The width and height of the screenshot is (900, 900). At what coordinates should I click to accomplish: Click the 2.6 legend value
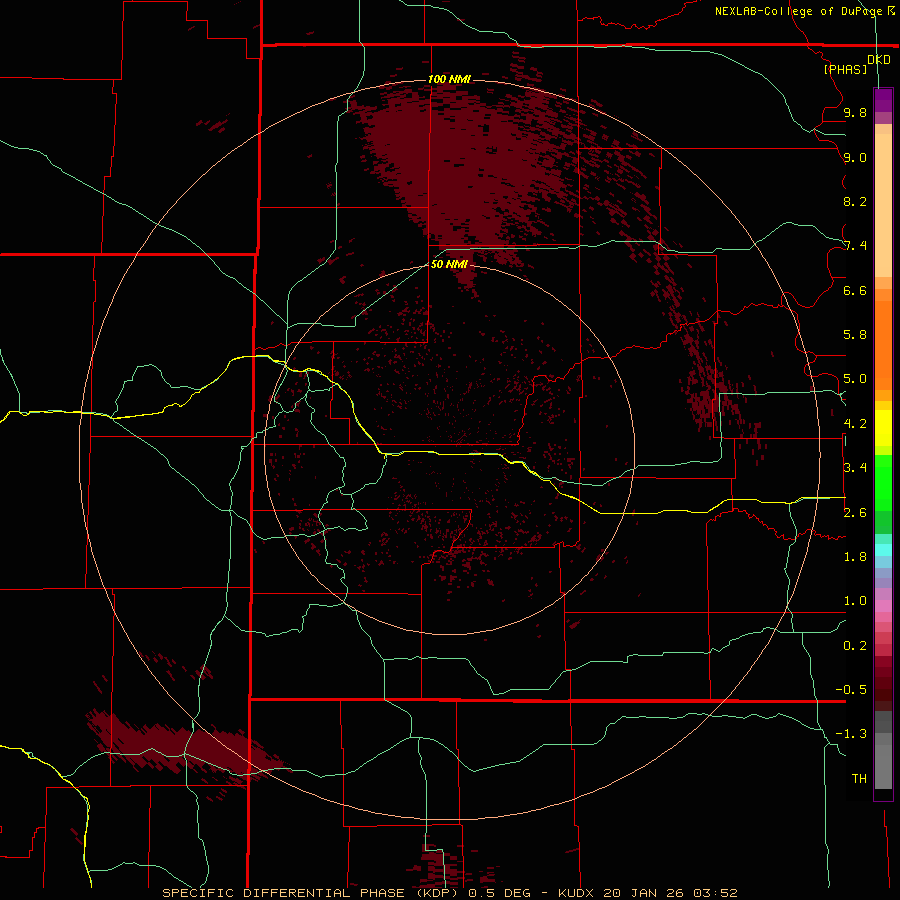tap(855, 513)
